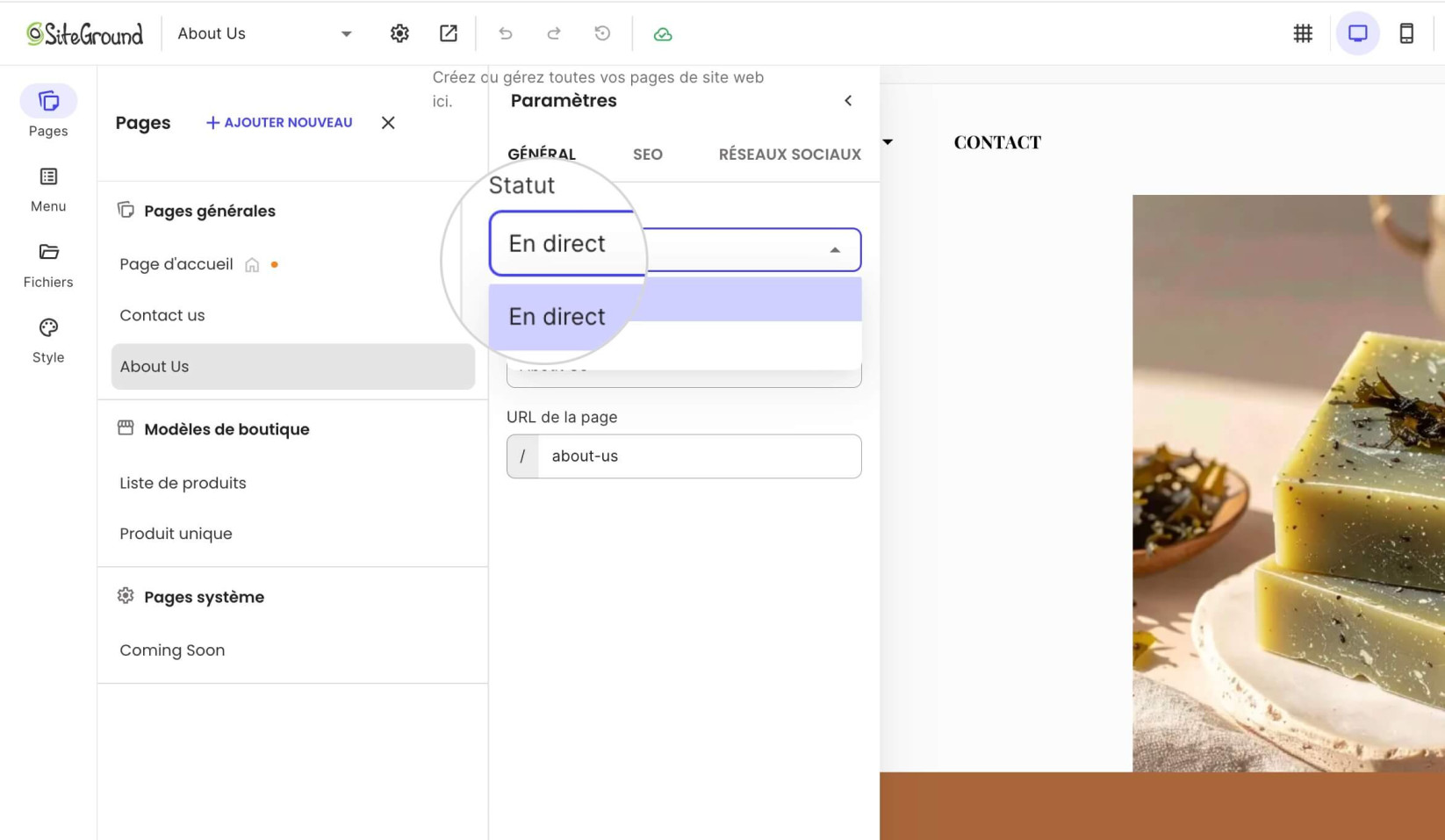Open the About Us page selector dropdown

pyautogui.click(x=265, y=33)
